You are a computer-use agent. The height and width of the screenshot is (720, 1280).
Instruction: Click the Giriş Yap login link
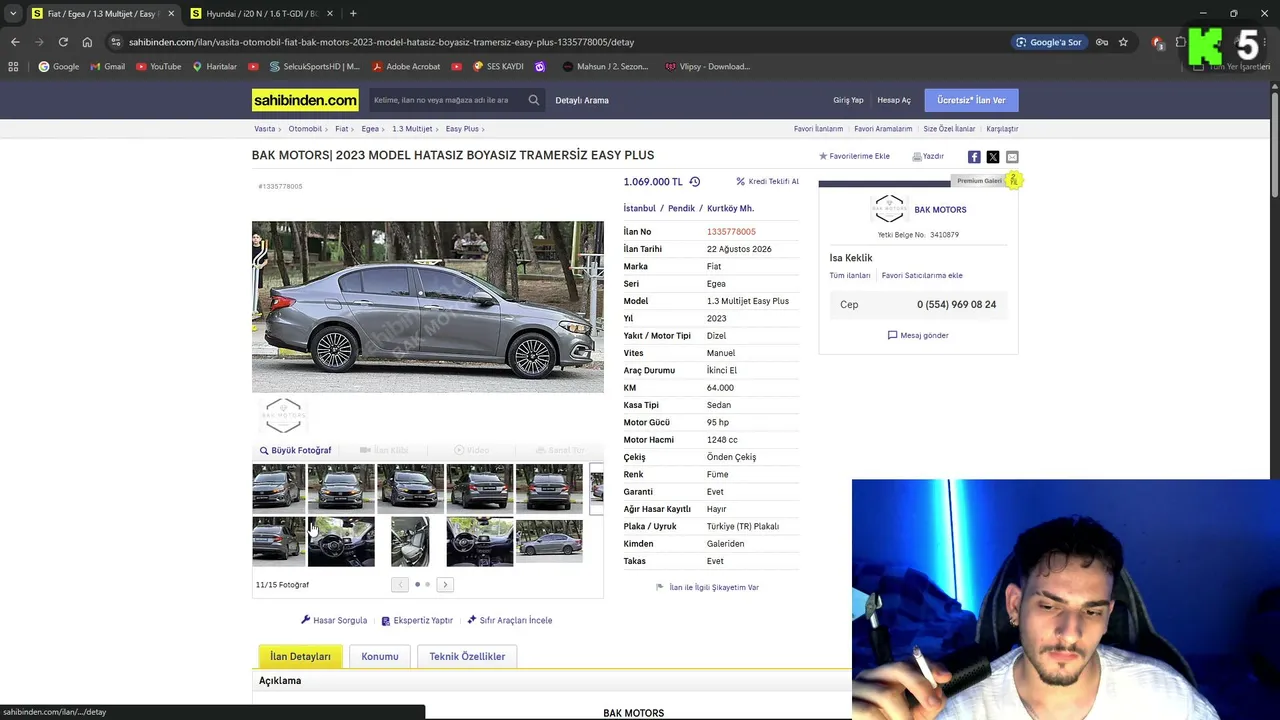point(848,100)
